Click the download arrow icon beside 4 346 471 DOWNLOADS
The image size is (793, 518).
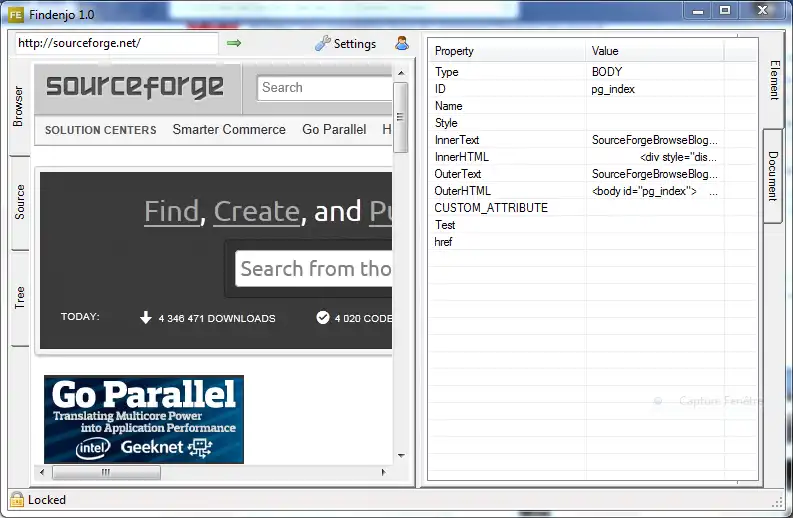(146, 318)
